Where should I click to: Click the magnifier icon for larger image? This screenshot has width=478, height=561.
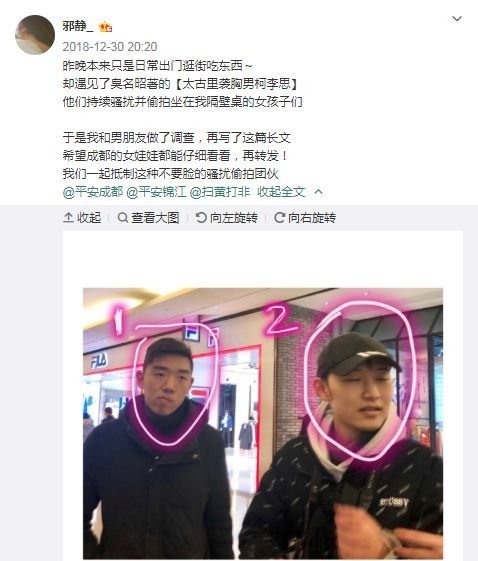123,218
